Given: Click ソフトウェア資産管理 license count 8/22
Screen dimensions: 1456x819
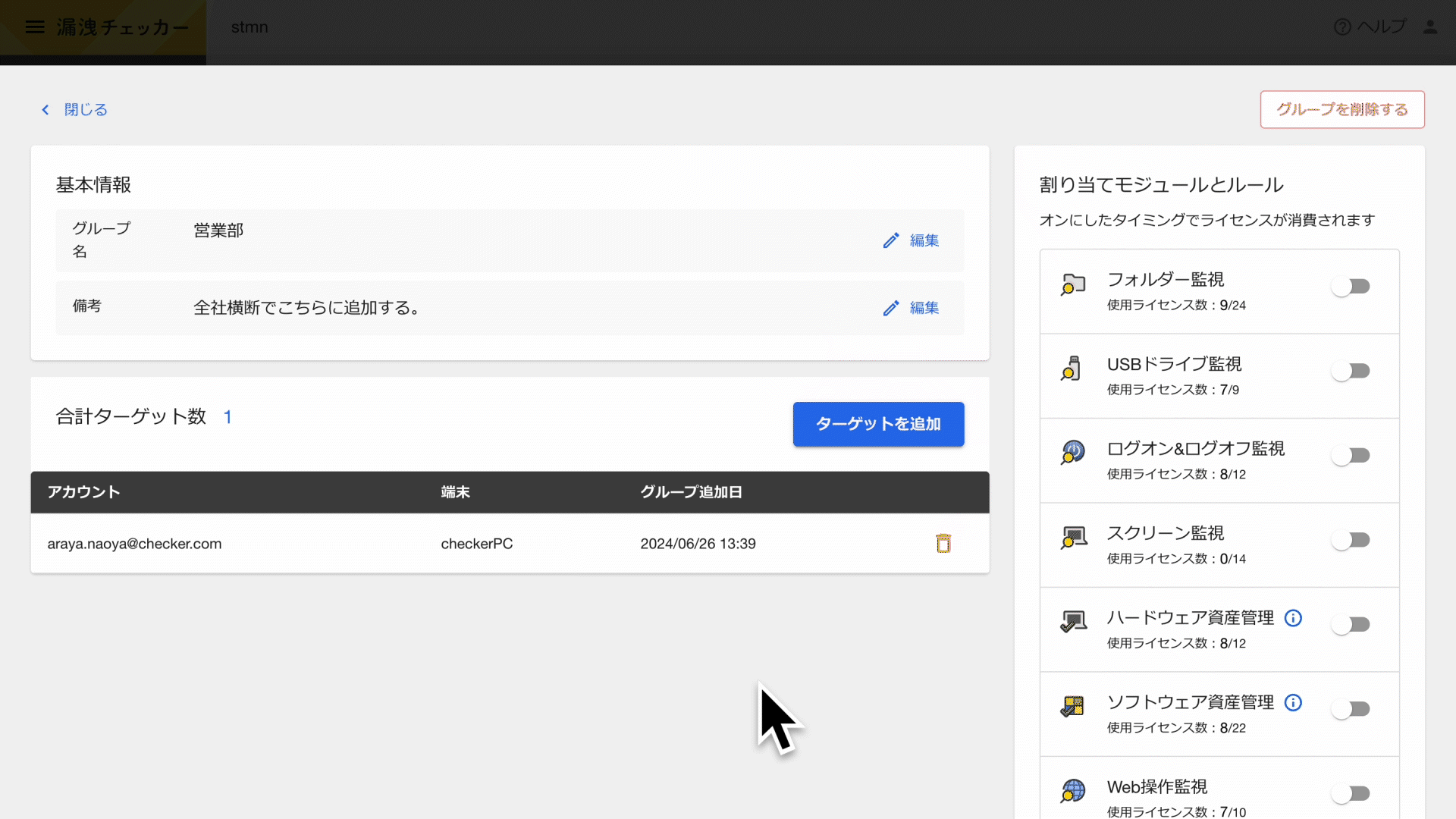Looking at the screenshot, I should point(1233,728).
